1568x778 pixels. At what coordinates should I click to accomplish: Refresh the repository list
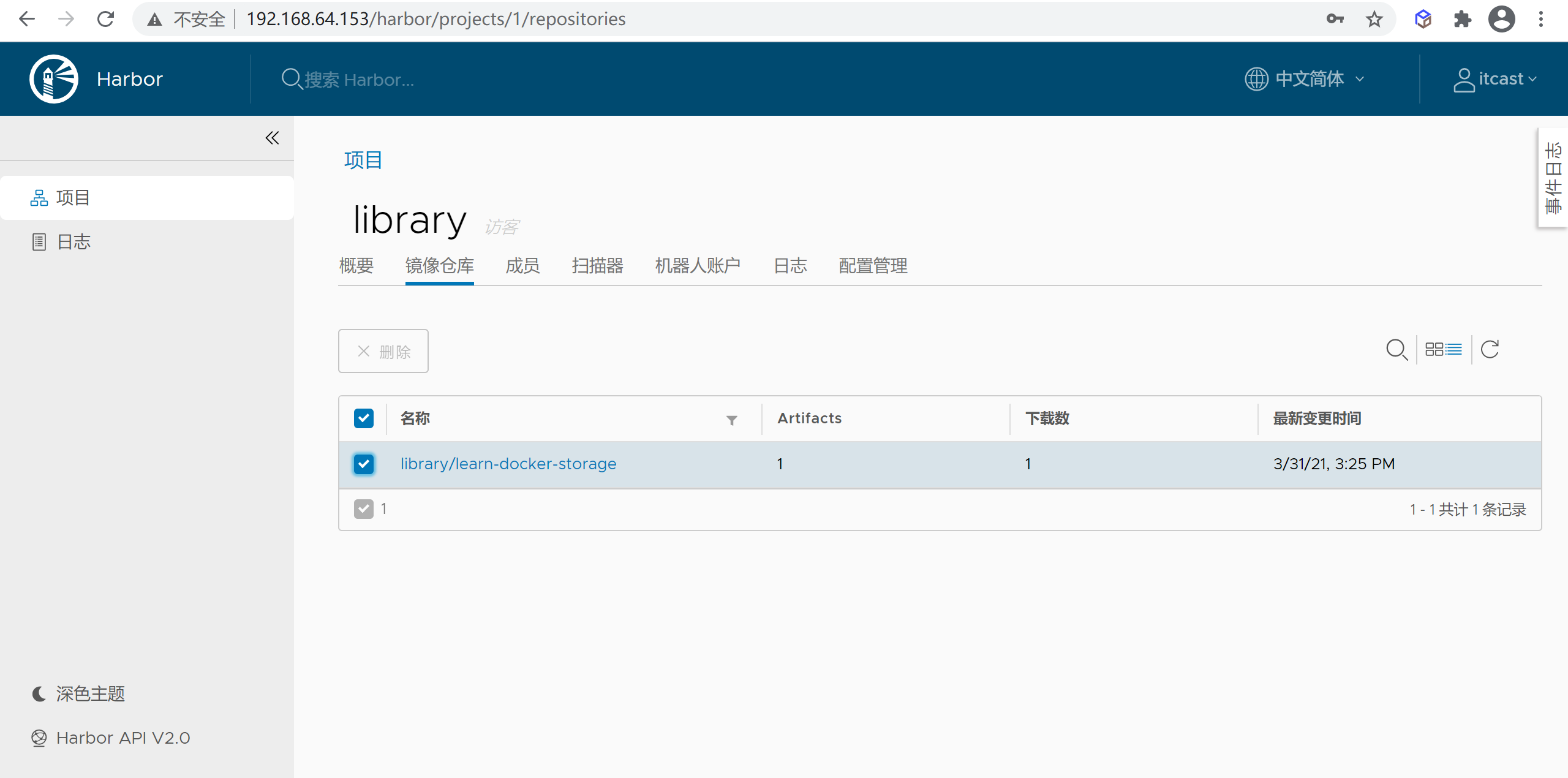1490,349
